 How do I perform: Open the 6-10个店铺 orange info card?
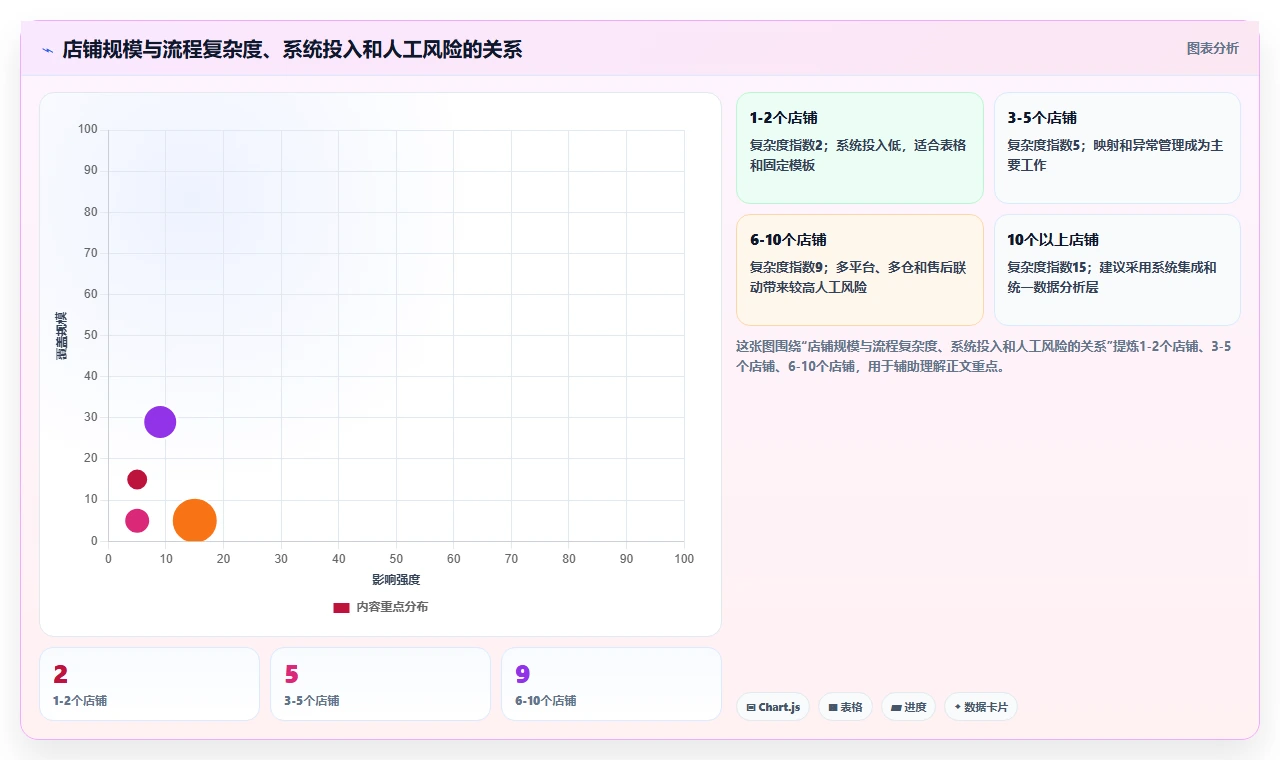tap(860, 270)
